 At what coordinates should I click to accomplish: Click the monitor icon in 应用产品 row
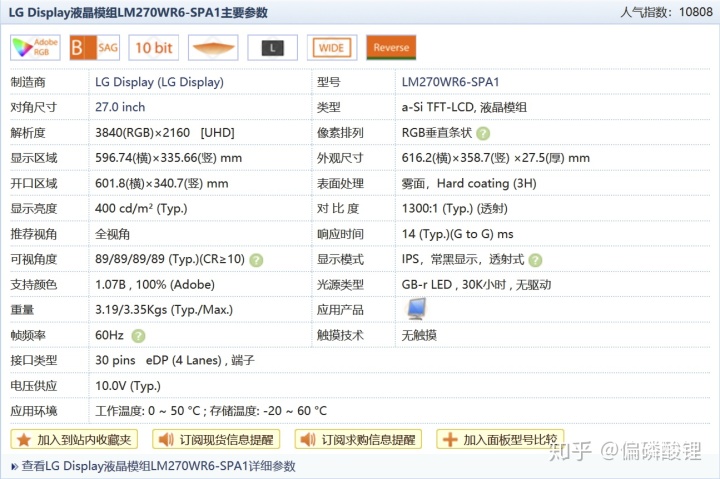tap(416, 309)
